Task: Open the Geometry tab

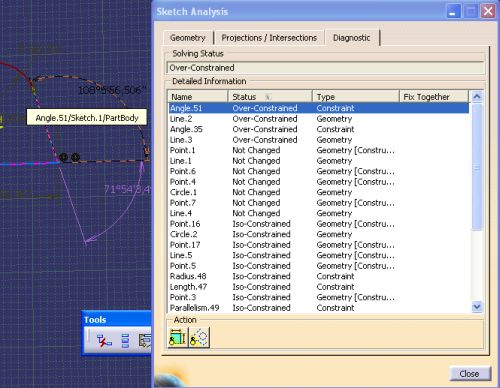Action: [188, 38]
